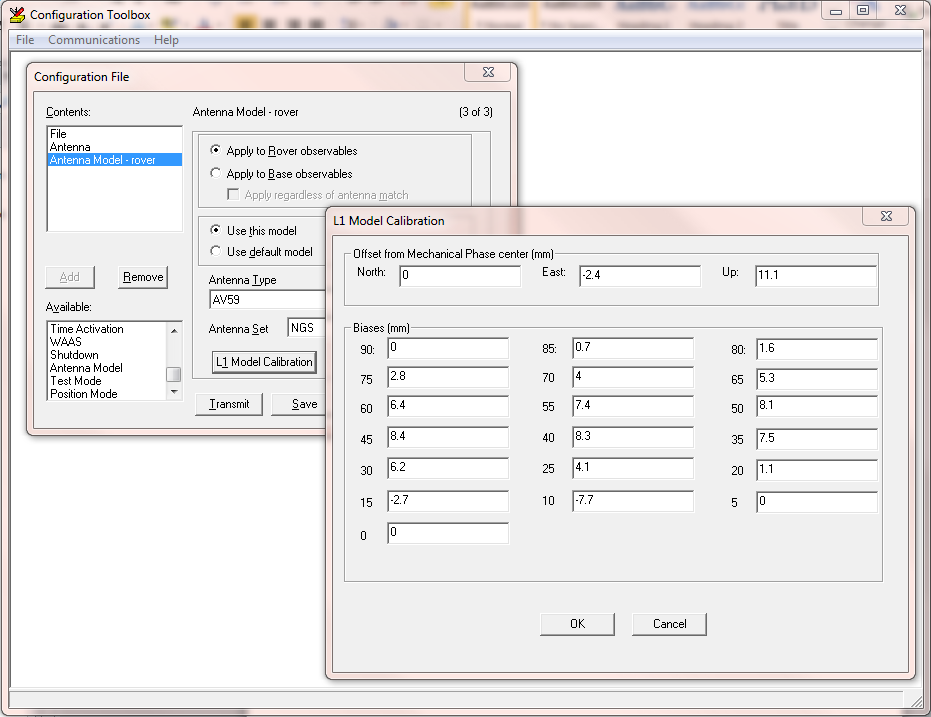
Task: Open the Communications menu
Action: click(x=94, y=40)
